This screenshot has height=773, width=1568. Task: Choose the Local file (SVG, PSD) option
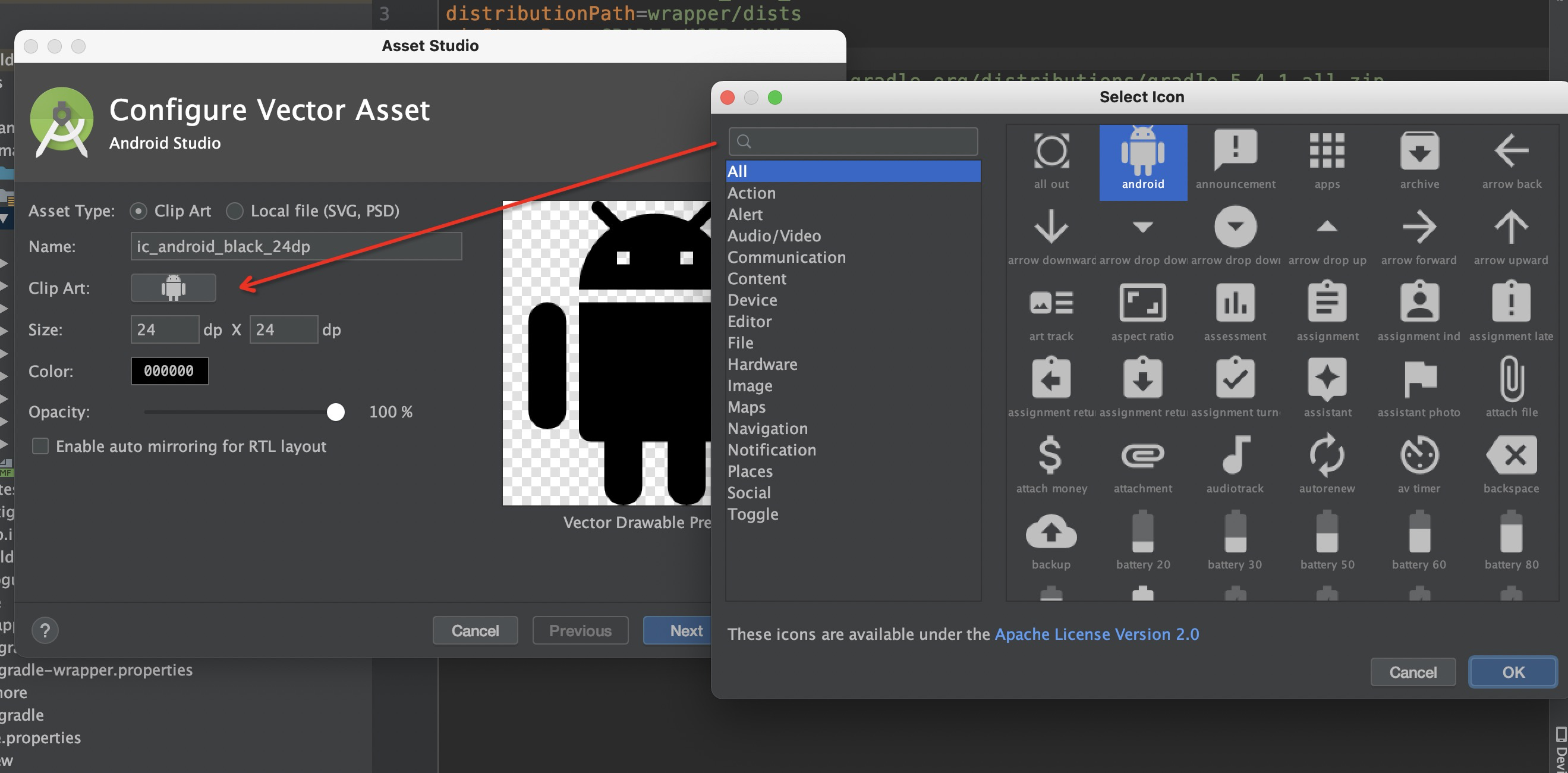(x=234, y=210)
